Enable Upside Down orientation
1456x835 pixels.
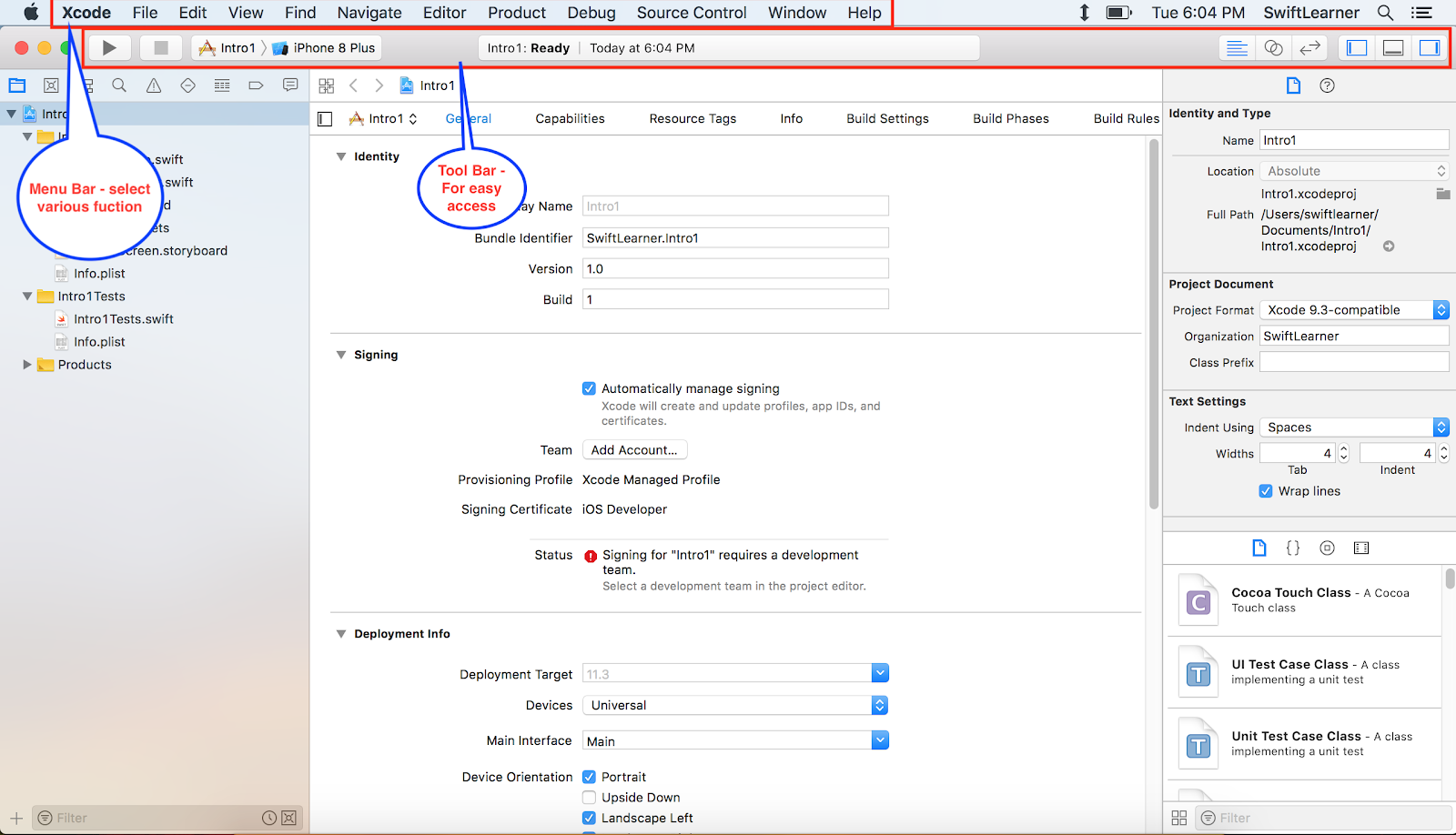tap(589, 798)
